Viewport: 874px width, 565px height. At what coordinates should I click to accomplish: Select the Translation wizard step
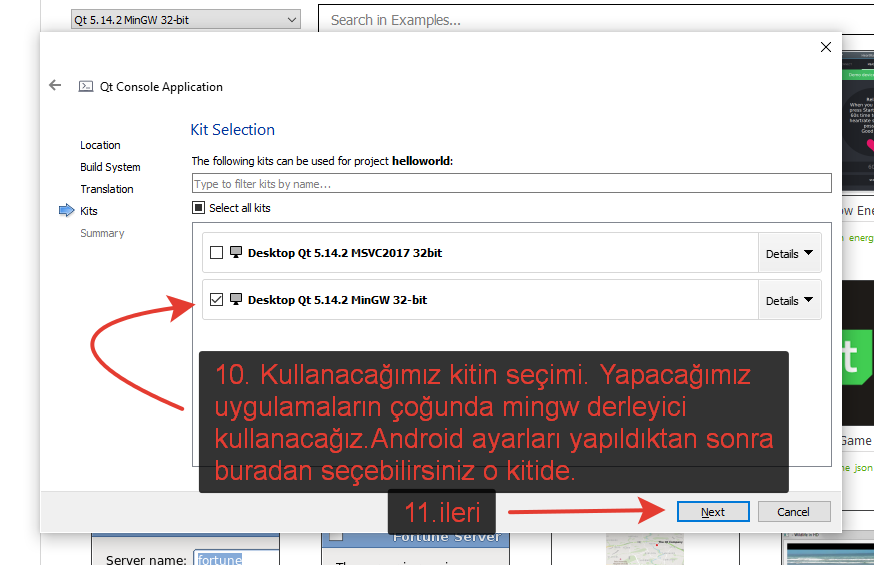(107, 189)
